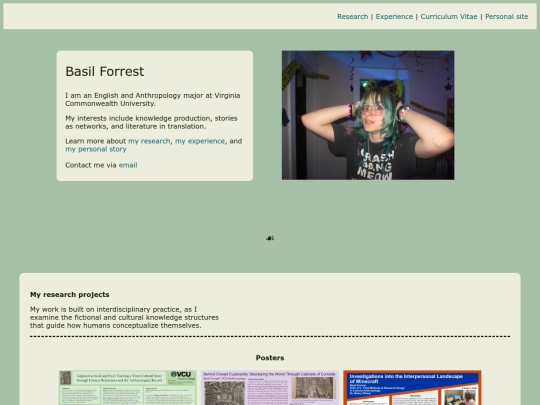Click the small snail icon mid-page
This screenshot has width=540, height=405.
270,238
